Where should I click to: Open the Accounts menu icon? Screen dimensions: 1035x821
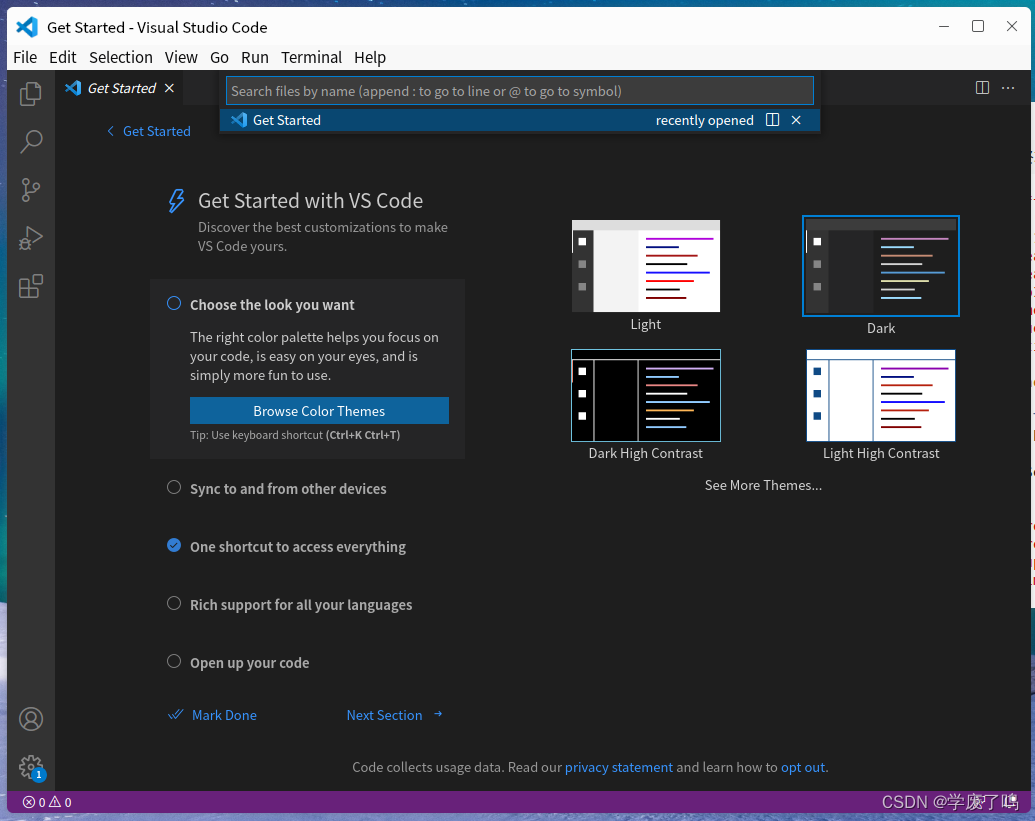(30, 719)
